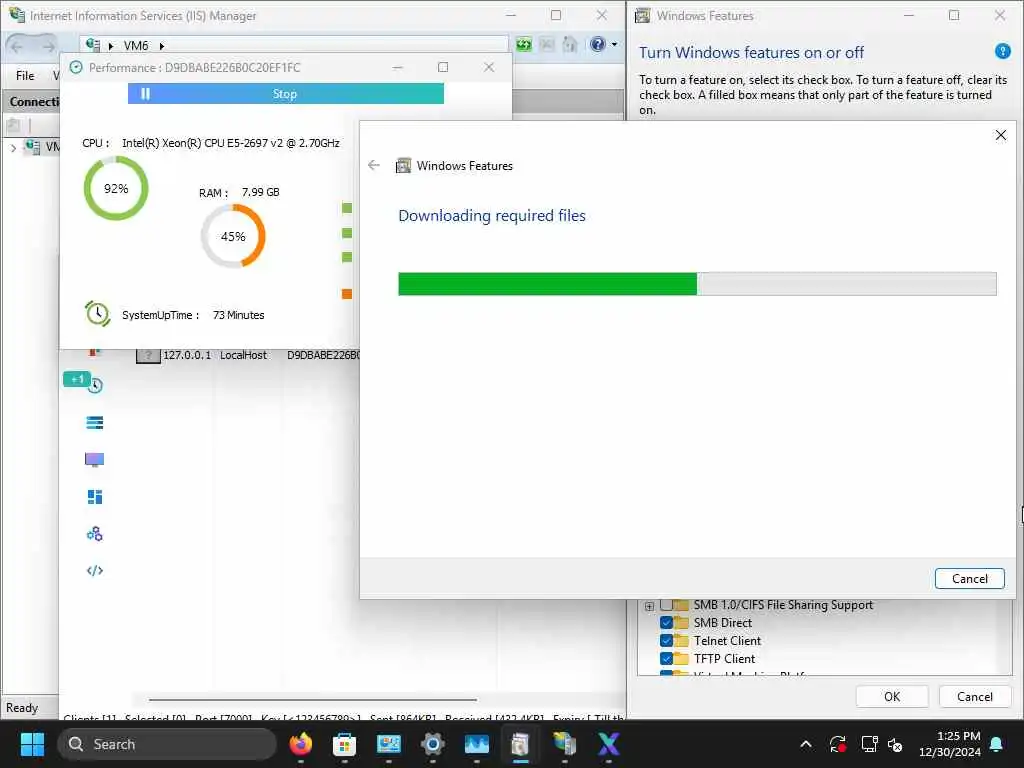Viewport: 1024px width, 768px height.
Task: Cancel the download of required files
Action: [x=970, y=579]
